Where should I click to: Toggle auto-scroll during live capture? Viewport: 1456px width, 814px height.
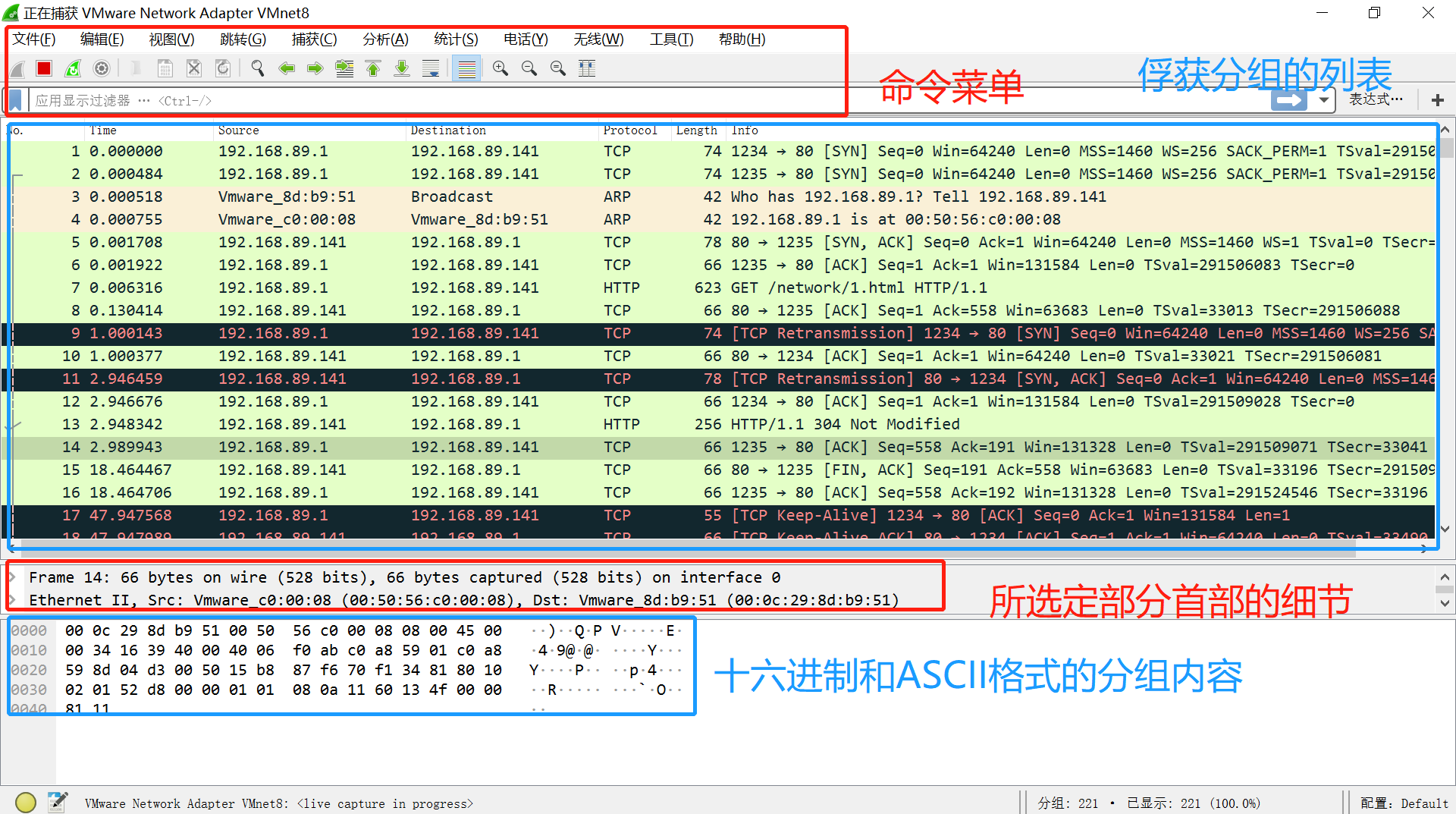431,69
